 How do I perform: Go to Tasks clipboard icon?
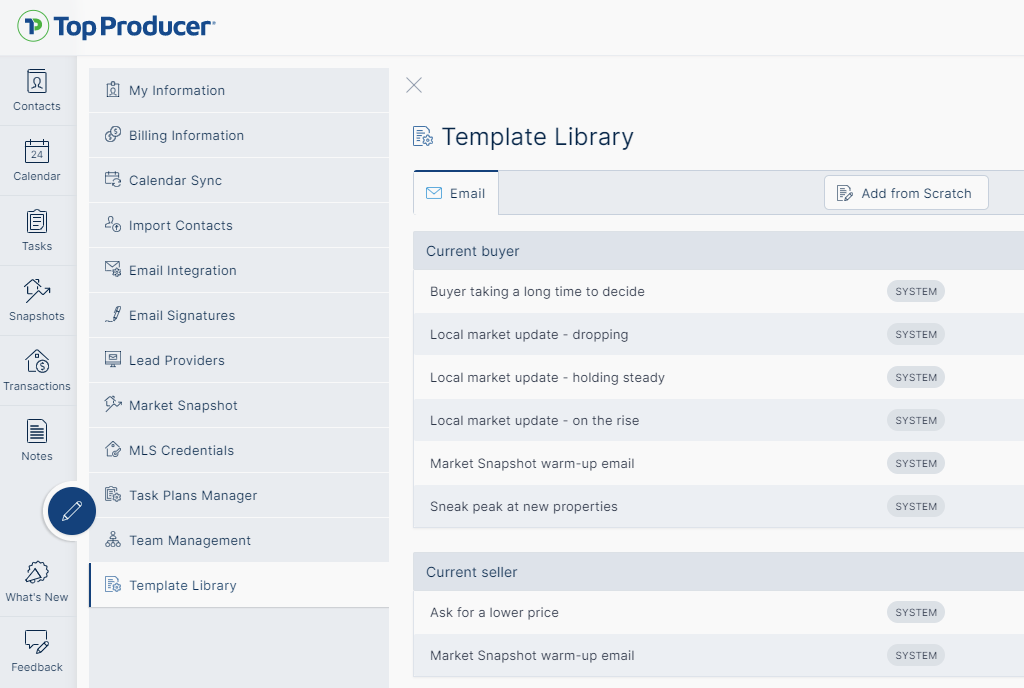[37, 230]
